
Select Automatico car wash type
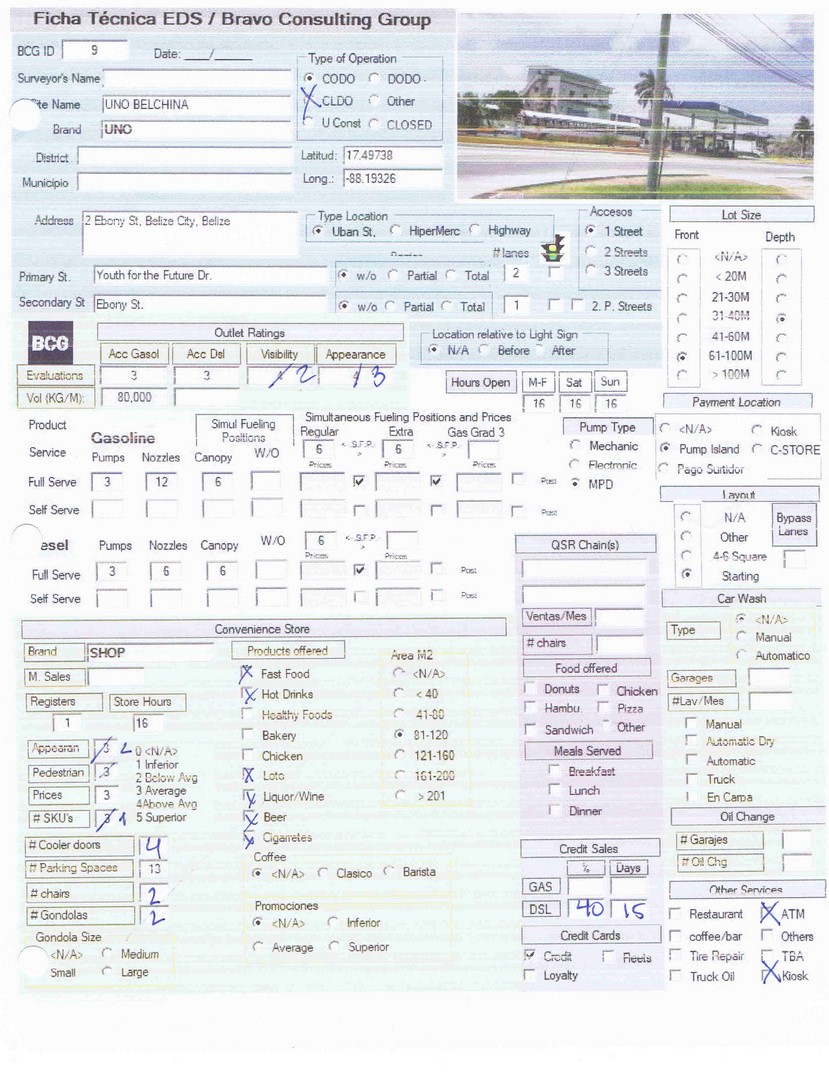(x=742, y=655)
